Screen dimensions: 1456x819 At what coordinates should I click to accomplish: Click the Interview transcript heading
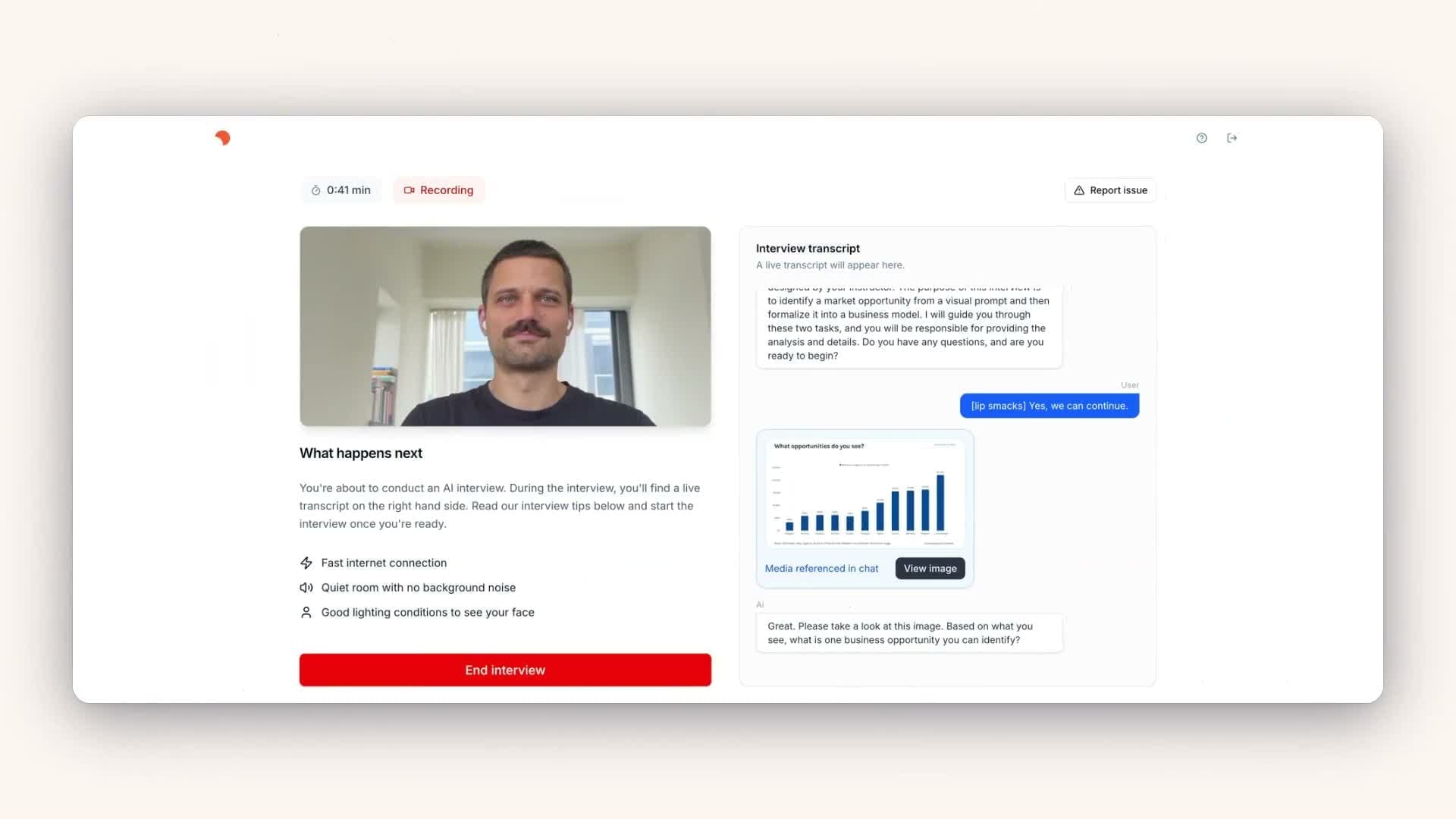808,249
